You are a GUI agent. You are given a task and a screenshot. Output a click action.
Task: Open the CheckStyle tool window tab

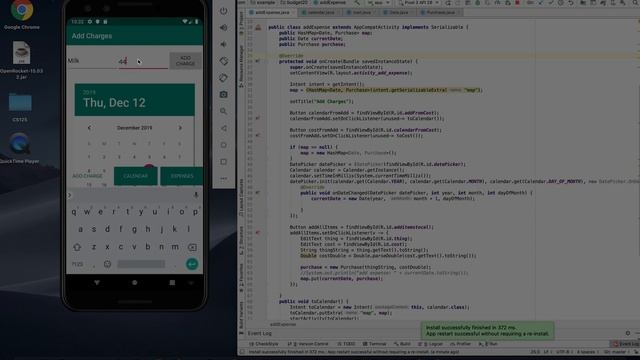tap(264, 344)
